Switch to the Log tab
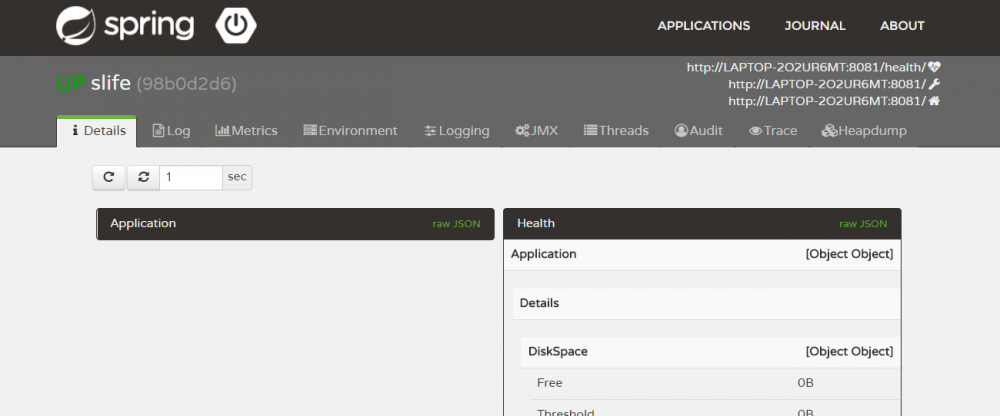Screen dimensions: 1000x416 [x=171, y=131]
